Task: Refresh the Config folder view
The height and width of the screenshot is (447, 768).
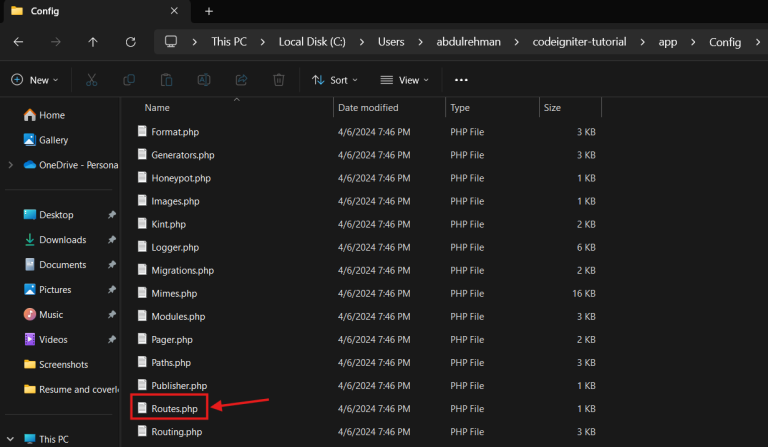Action: (x=130, y=42)
